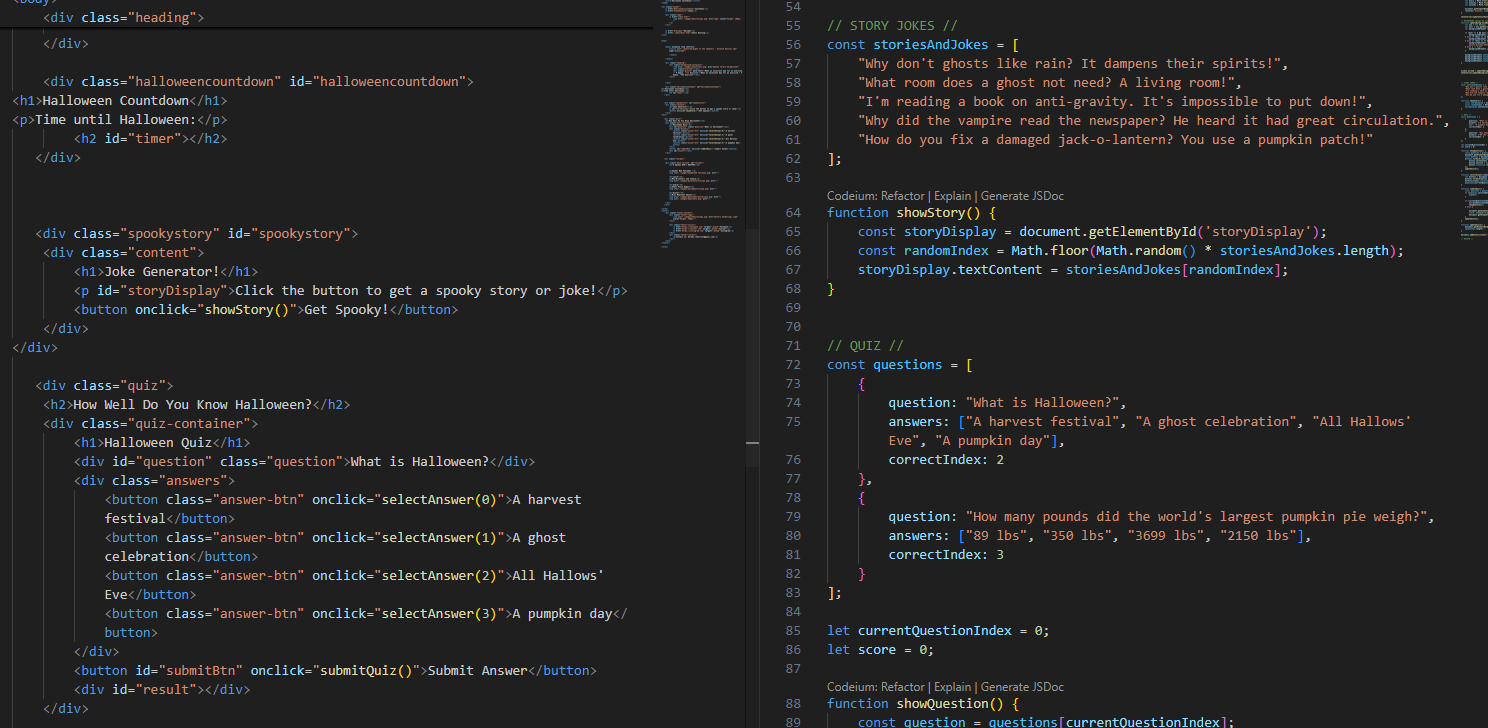Click the question "What is Halloween?" property line
1488x728 pixels.
click(1008, 403)
